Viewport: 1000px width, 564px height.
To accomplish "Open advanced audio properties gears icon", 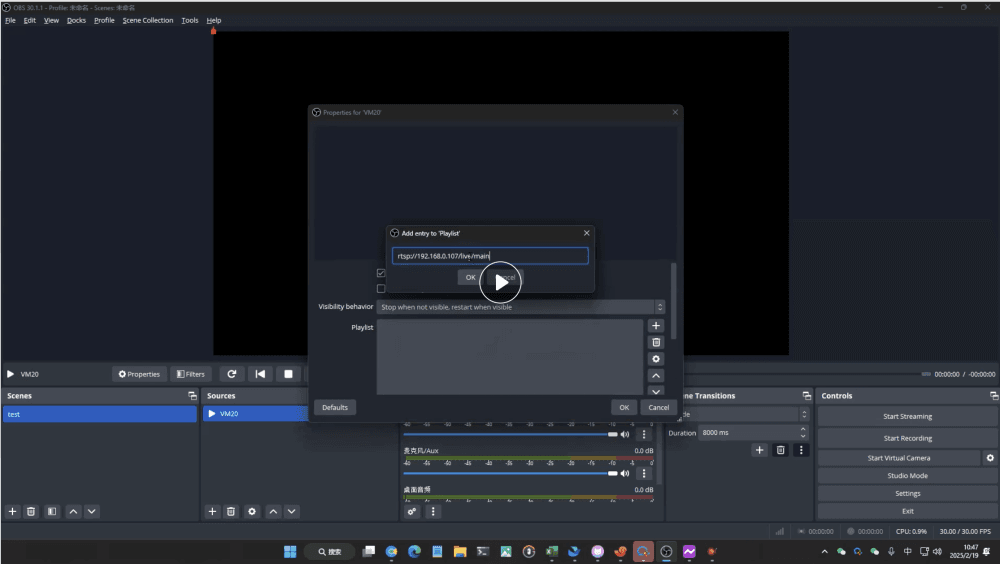I will 412,511.
